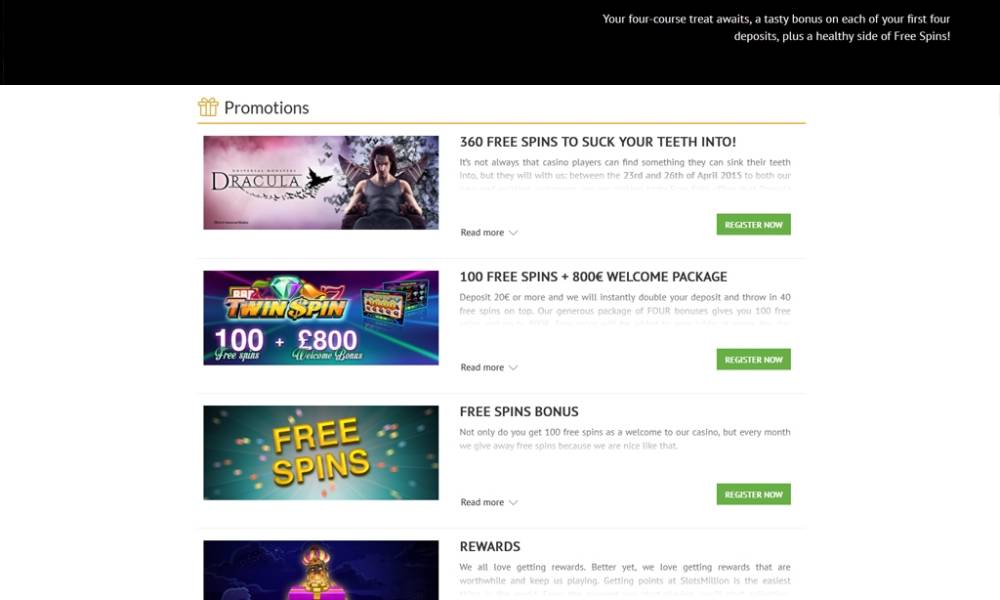Click the four-course treat banner text

tap(776, 27)
